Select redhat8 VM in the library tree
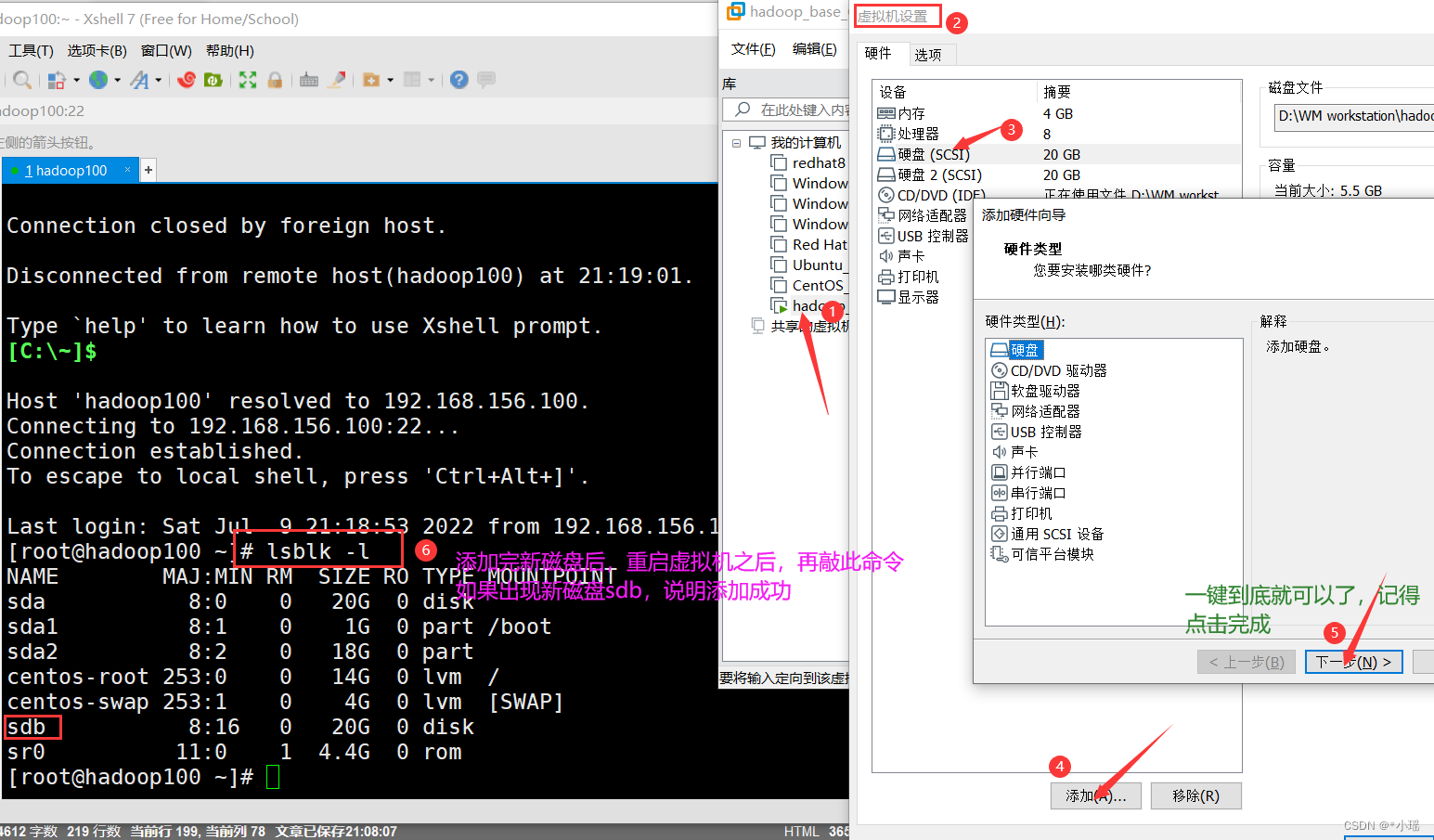 pyautogui.click(x=807, y=163)
